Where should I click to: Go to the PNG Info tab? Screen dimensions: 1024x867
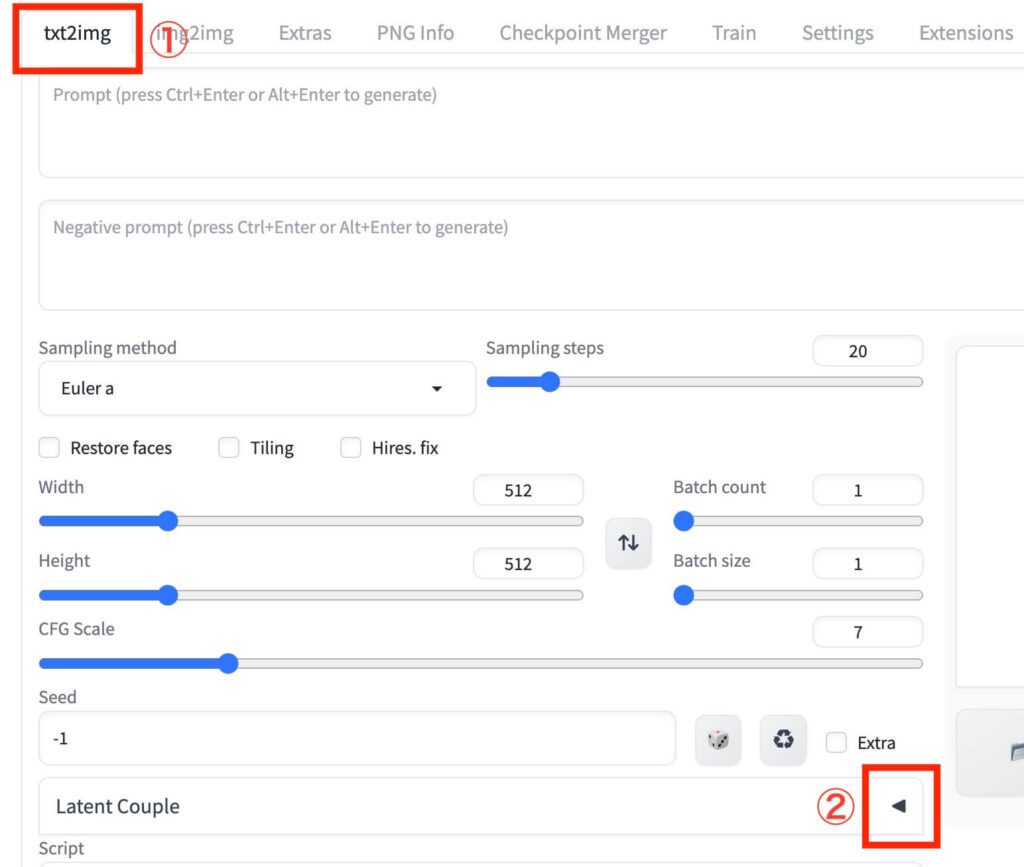click(415, 33)
